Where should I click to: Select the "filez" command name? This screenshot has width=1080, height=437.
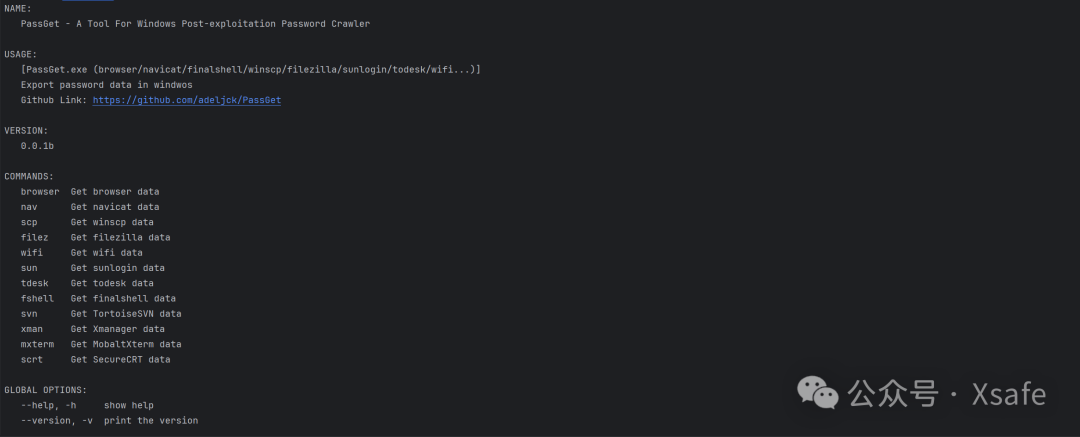click(x=35, y=237)
